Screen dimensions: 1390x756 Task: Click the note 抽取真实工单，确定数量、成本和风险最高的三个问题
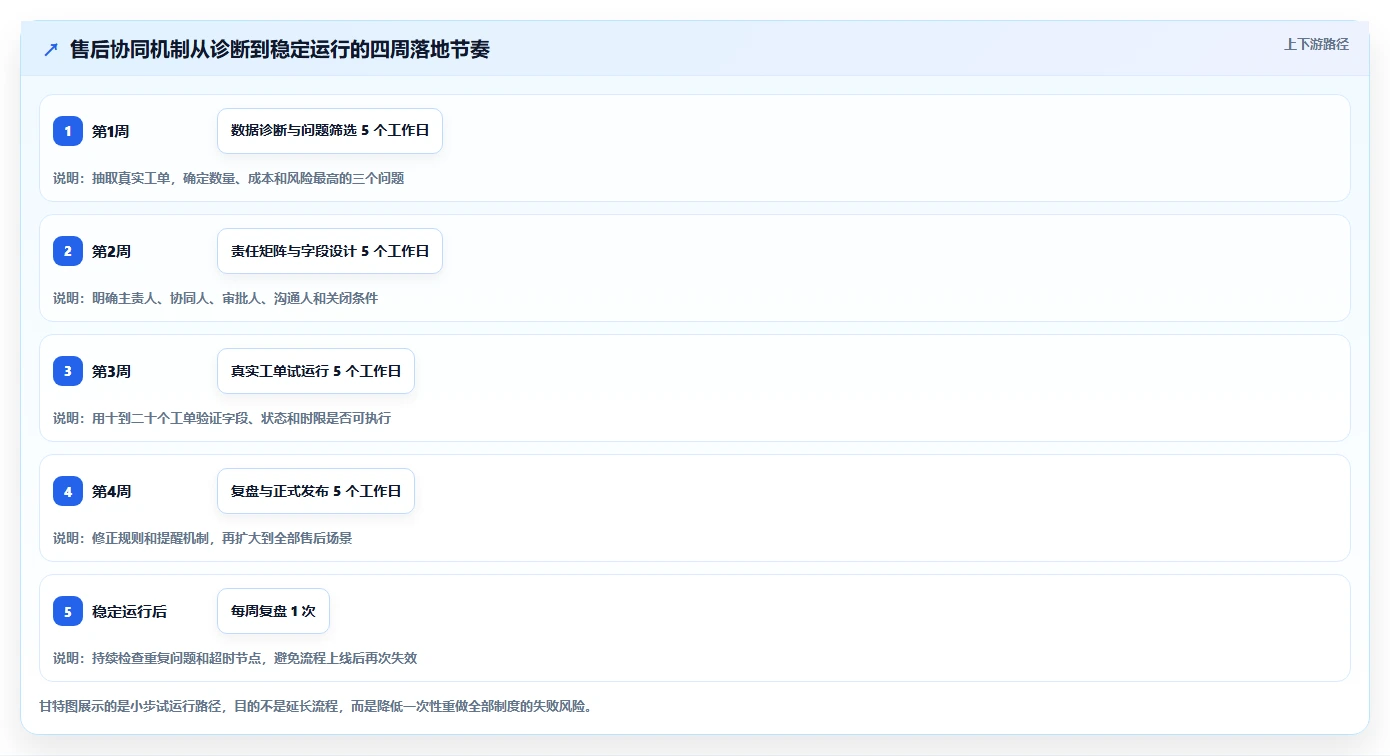pyautogui.click(x=248, y=178)
